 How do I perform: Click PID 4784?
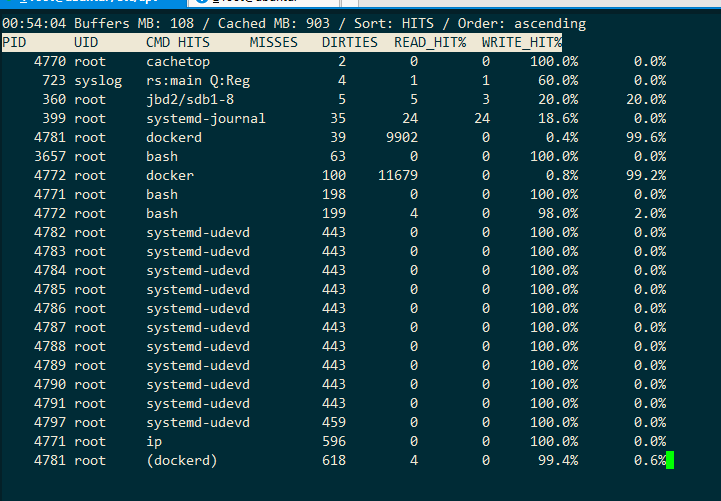pos(50,270)
